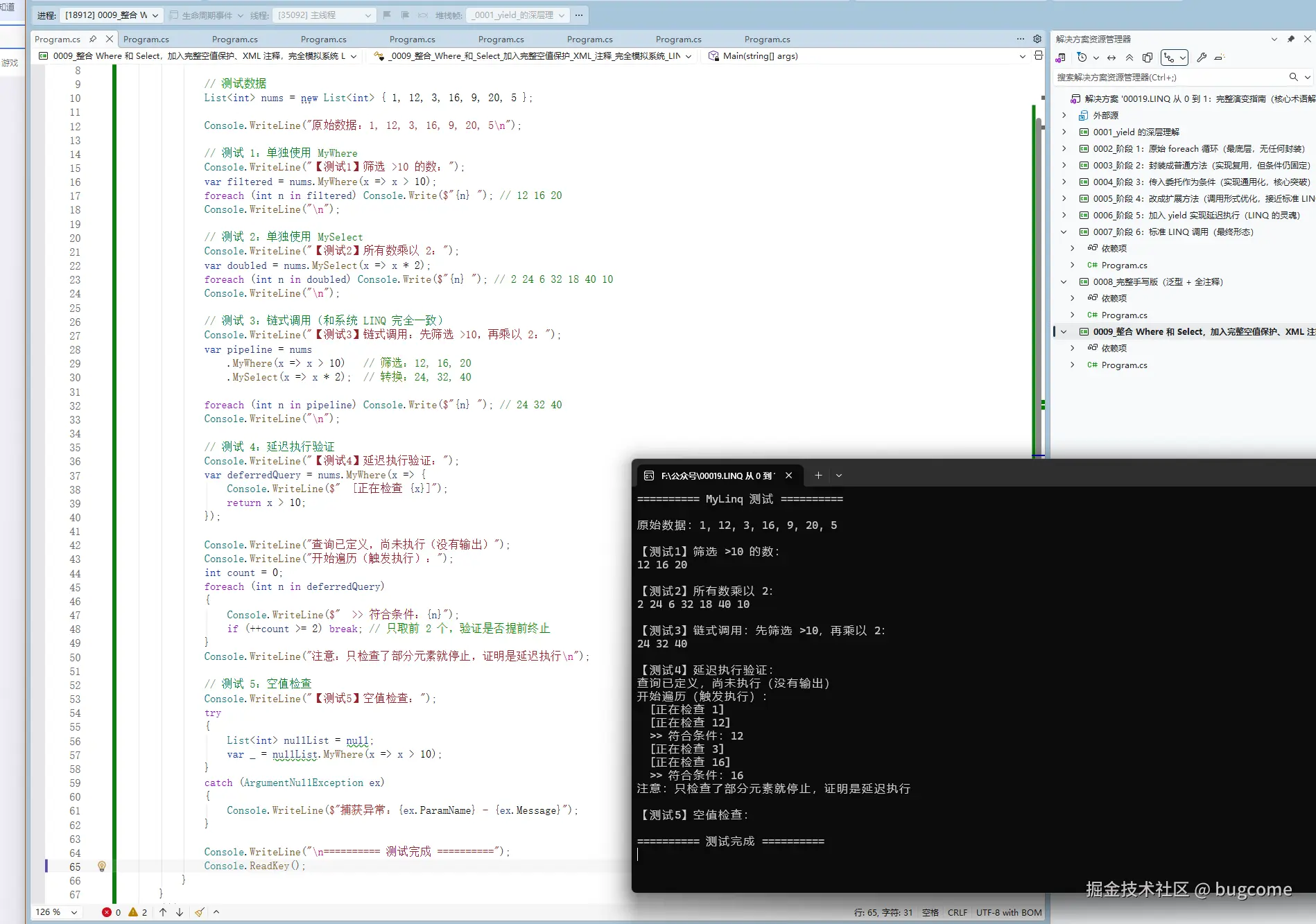The height and width of the screenshot is (924, 1316).
Task: Collapse the 0007_阶段 6 project node
Action: tap(1064, 232)
